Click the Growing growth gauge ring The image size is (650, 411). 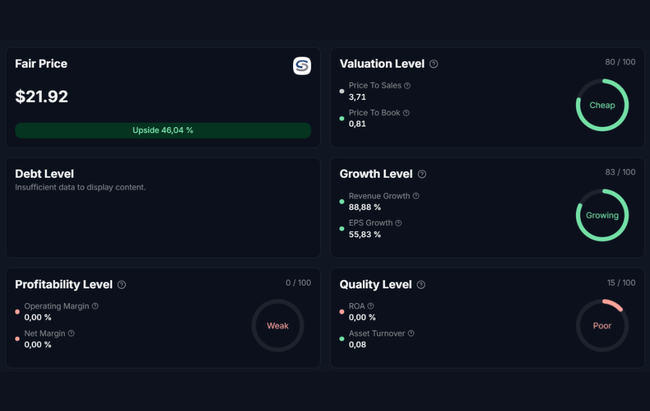coord(602,215)
